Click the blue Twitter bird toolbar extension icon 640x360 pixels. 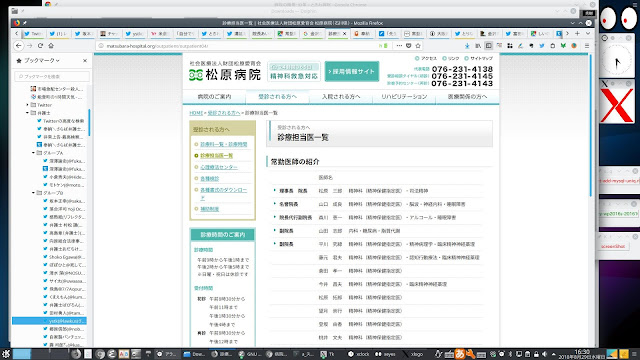click(542, 46)
